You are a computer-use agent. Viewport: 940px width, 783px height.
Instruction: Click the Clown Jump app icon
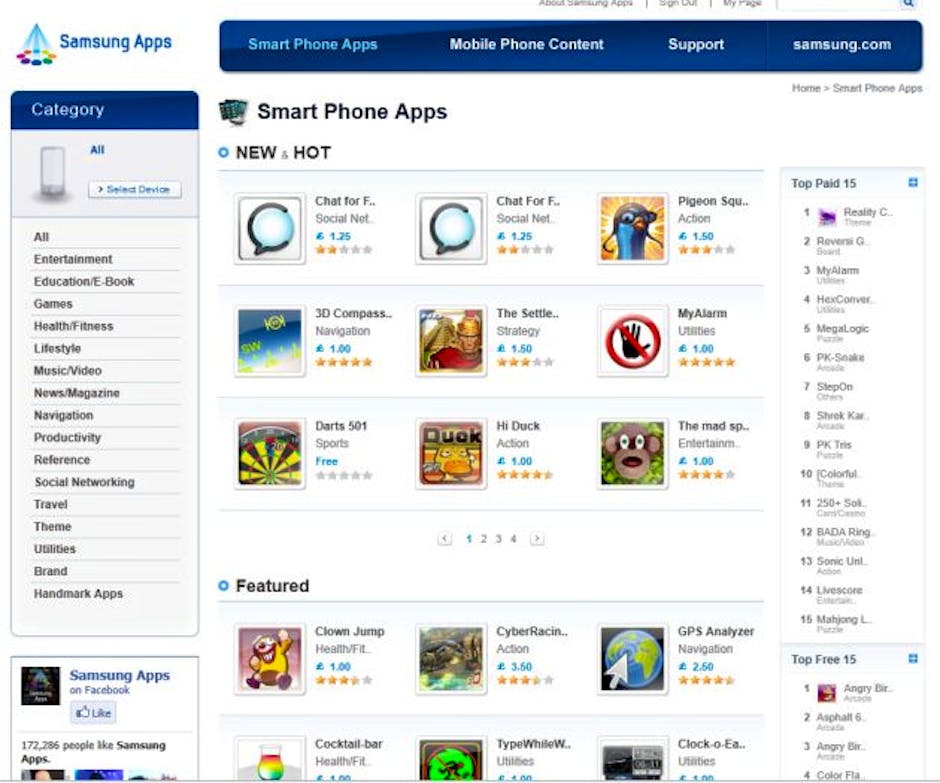point(270,660)
